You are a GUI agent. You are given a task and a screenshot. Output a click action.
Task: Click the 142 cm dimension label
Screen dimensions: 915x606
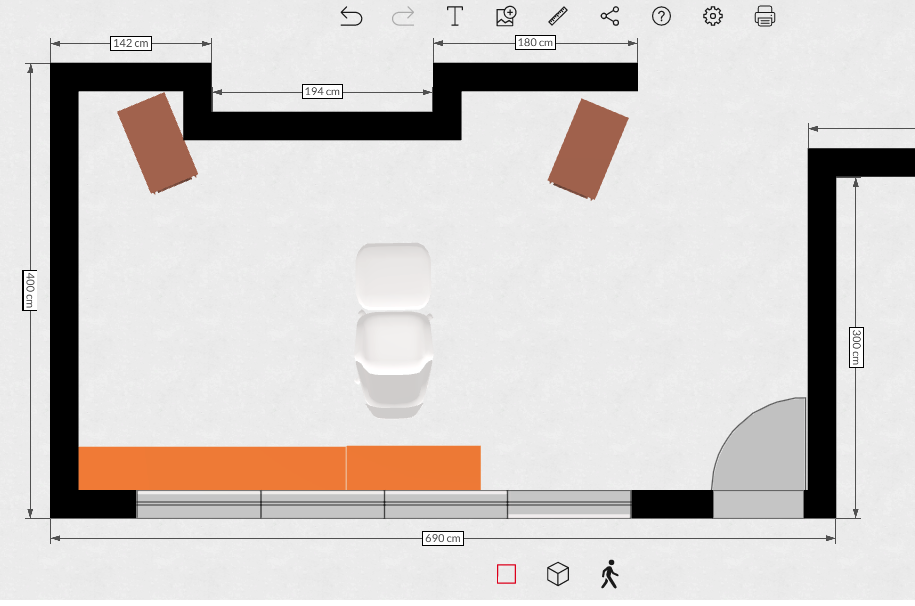[130, 44]
